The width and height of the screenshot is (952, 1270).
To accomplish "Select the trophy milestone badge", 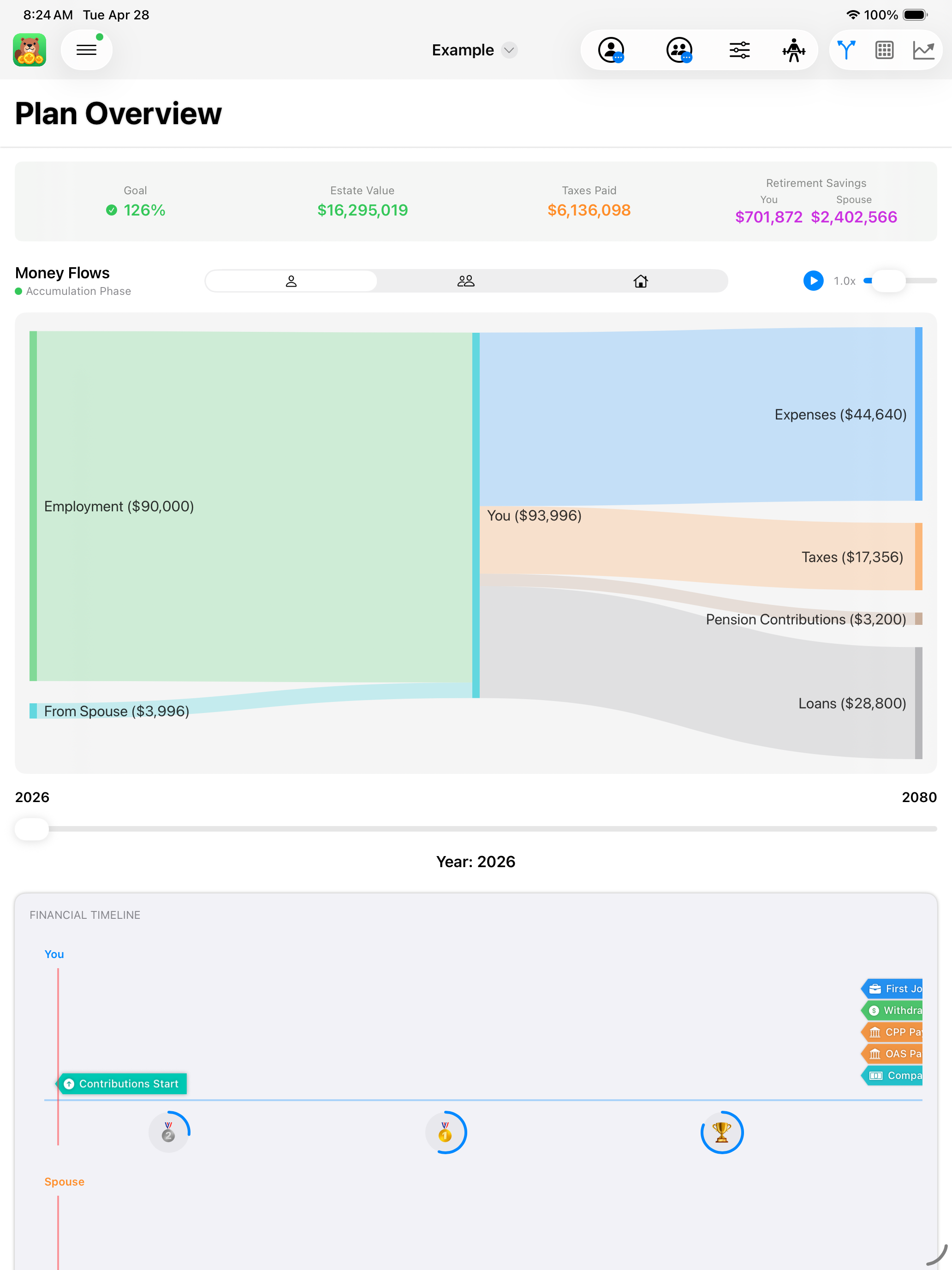I will tap(722, 1132).
